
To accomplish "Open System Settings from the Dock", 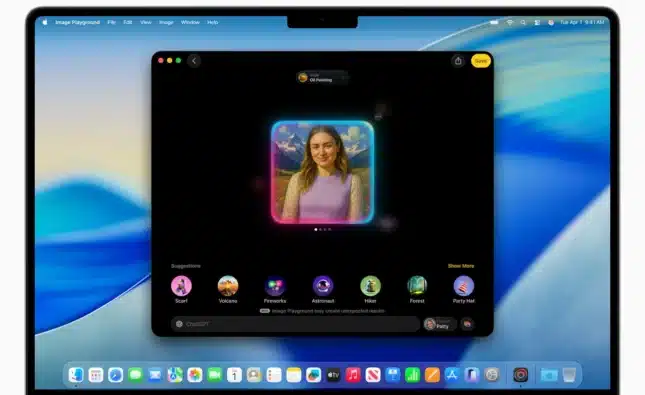I will click(x=492, y=375).
